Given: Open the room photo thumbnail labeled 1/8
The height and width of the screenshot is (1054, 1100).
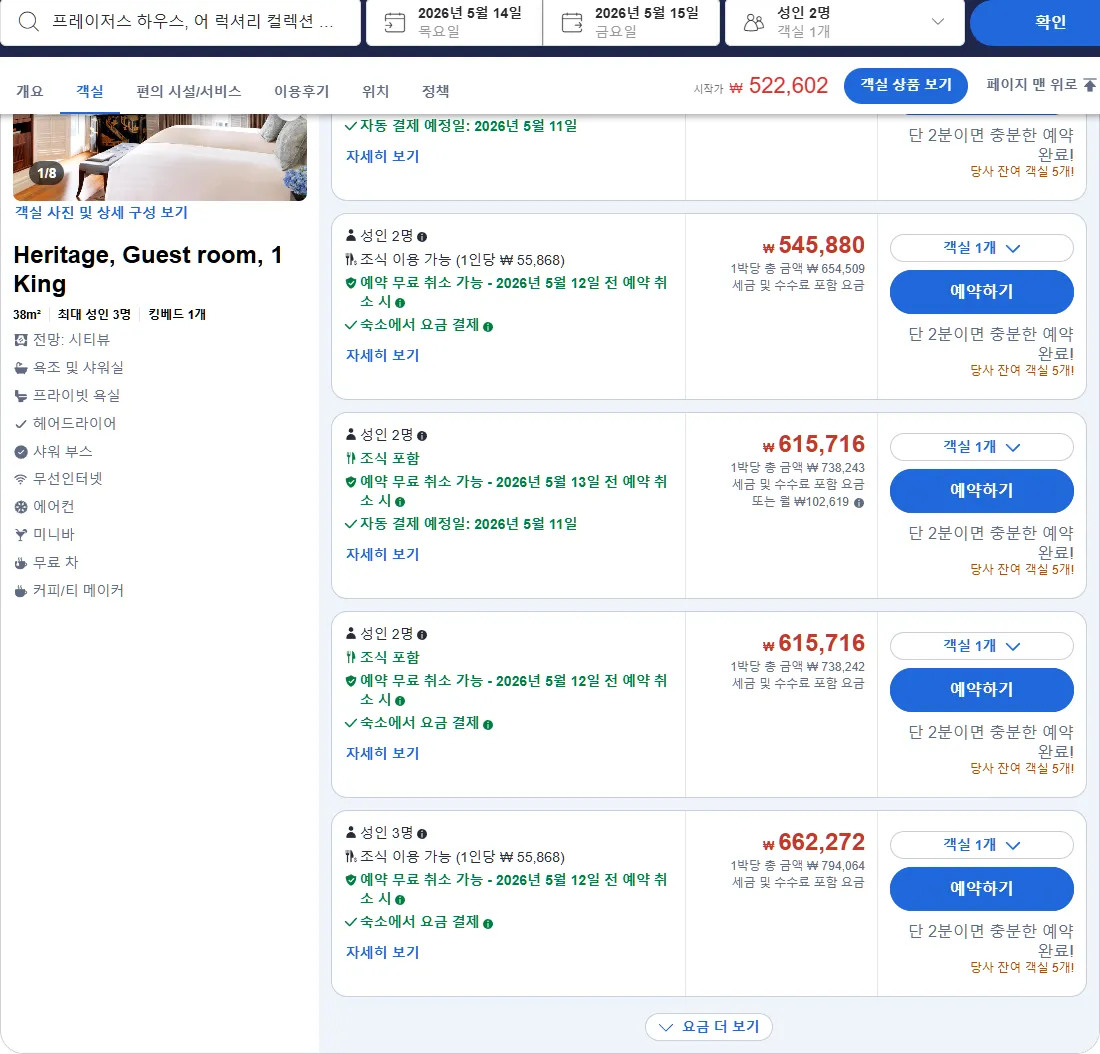Looking at the screenshot, I should [160, 157].
